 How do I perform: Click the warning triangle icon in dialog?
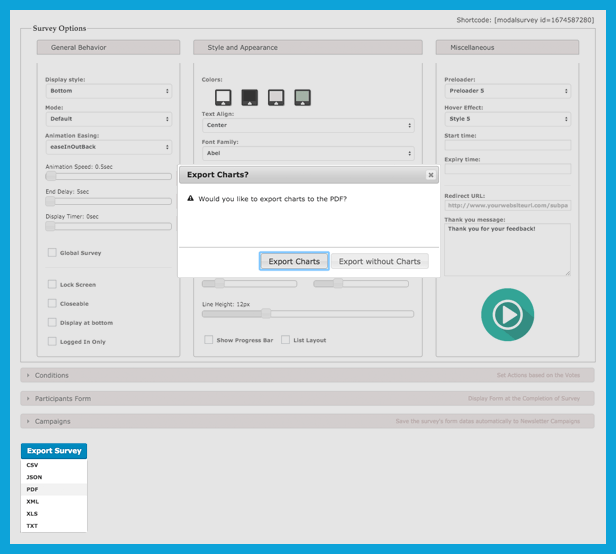pos(191,198)
